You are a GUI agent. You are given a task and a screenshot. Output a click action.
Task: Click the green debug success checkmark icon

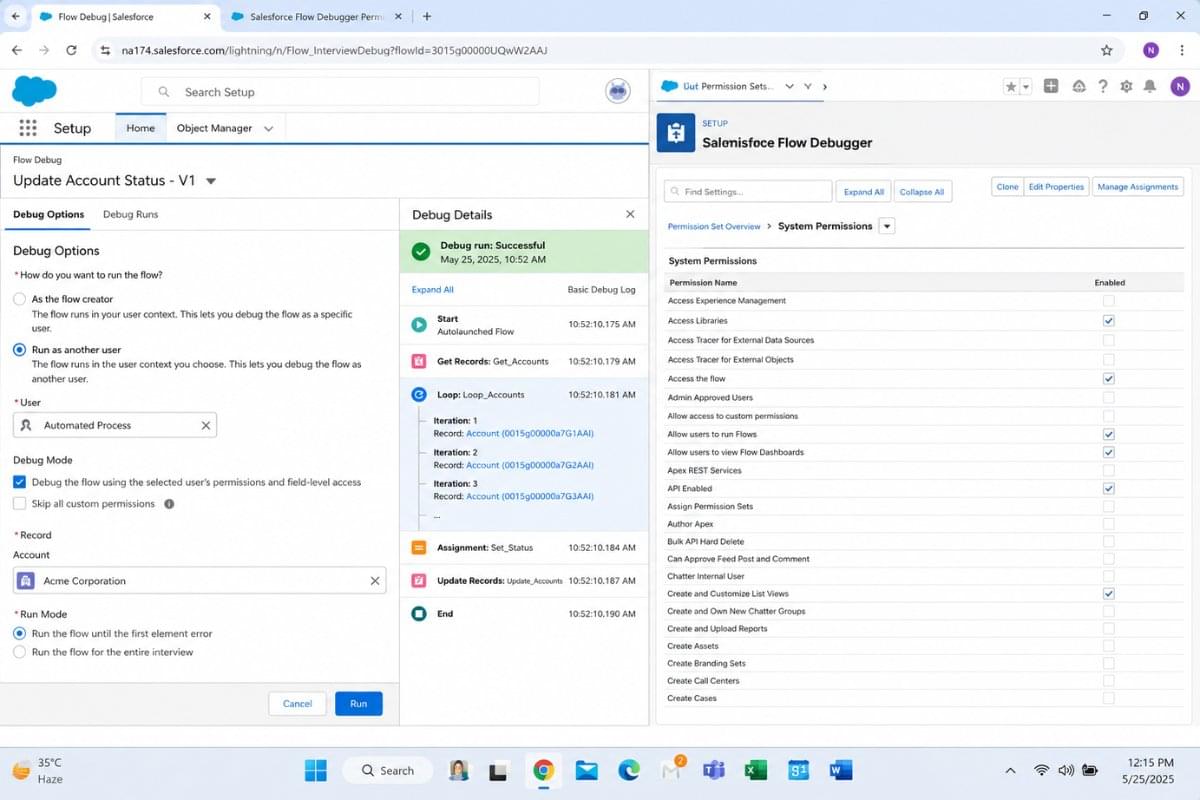421,252
